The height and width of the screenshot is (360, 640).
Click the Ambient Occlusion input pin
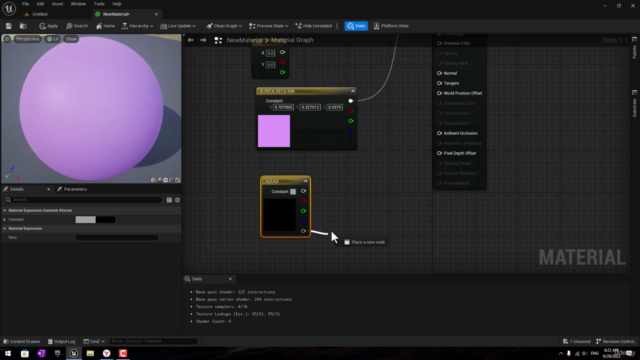tap(440, 133)
